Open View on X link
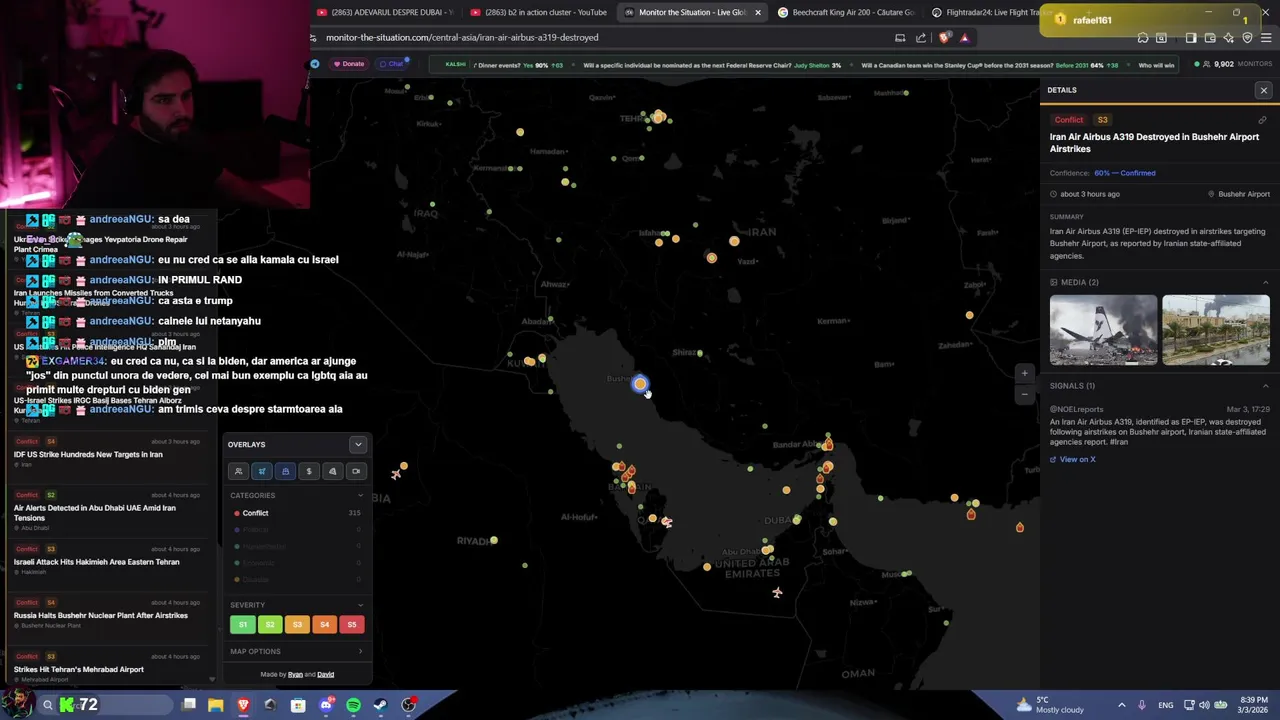The width and height of the screenshot is (1280, 720). pyautogui.click(x=1072, y=459)
